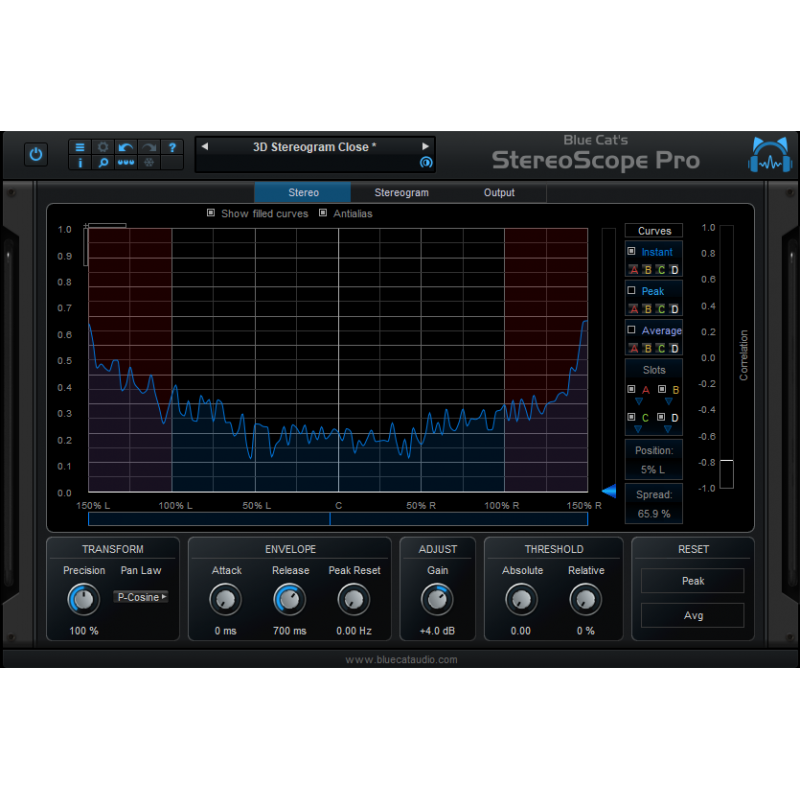Click the redo arrow icon
800x800 pixels.
[x=148, y=146]
